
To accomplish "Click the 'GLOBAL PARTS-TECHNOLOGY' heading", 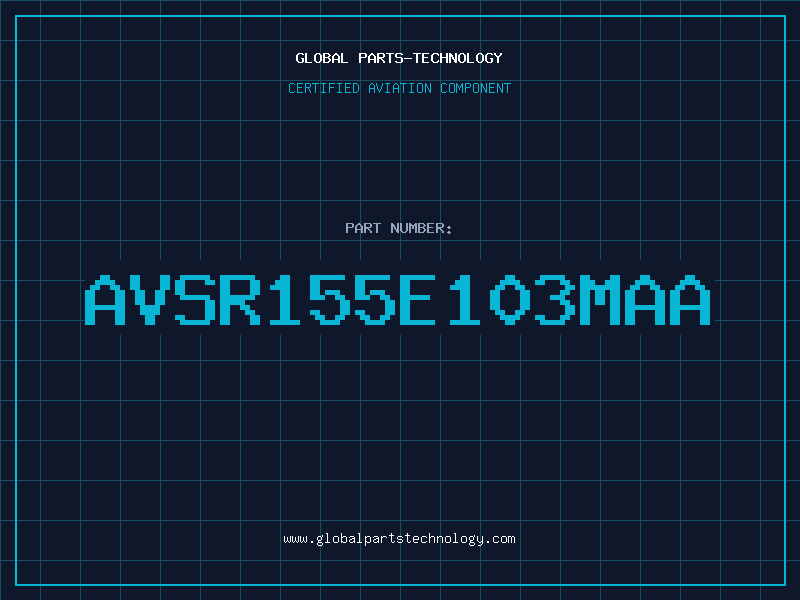I will tap(399, 58).
